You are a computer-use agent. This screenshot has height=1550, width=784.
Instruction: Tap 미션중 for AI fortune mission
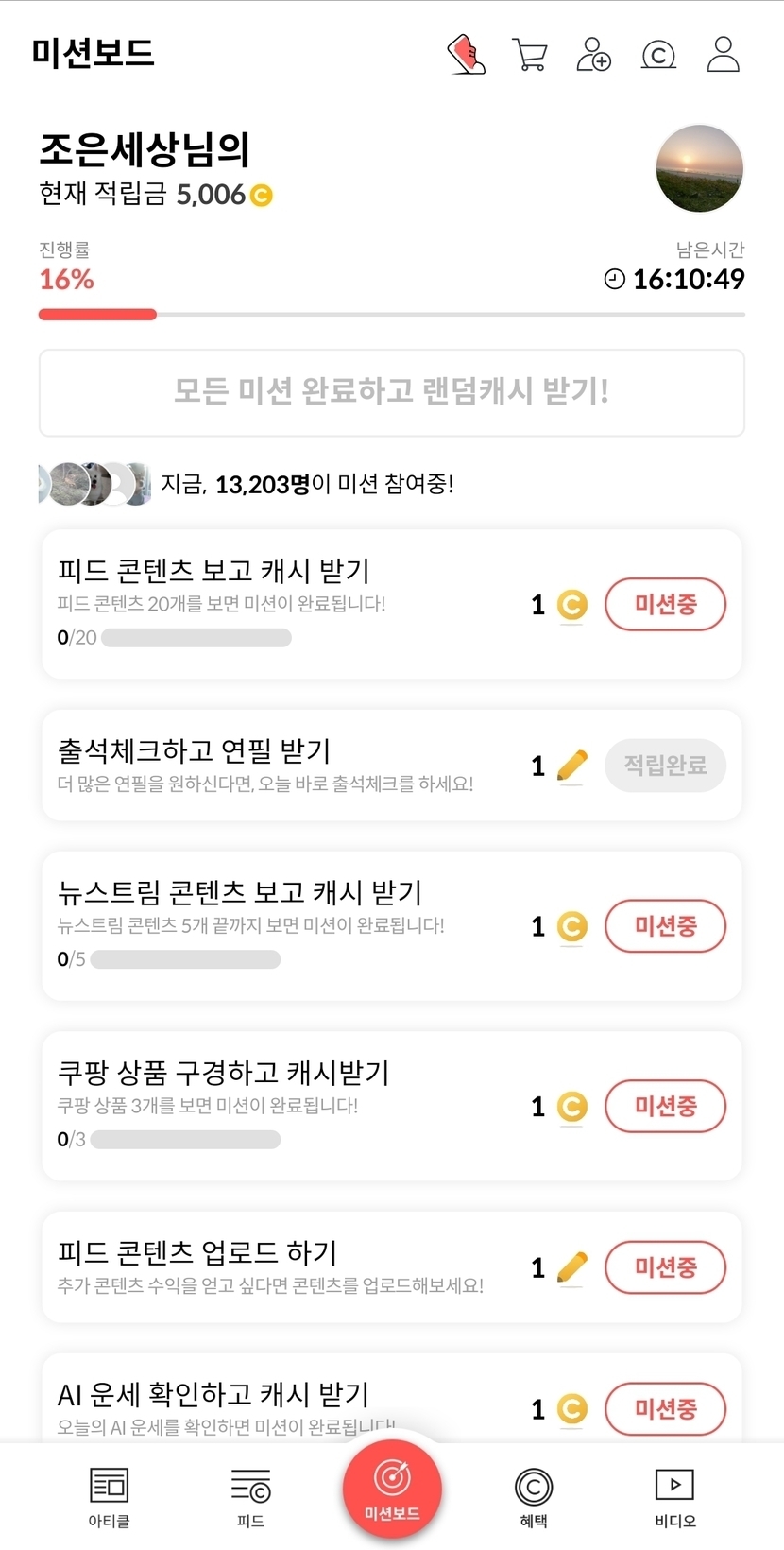point(665,1409)
